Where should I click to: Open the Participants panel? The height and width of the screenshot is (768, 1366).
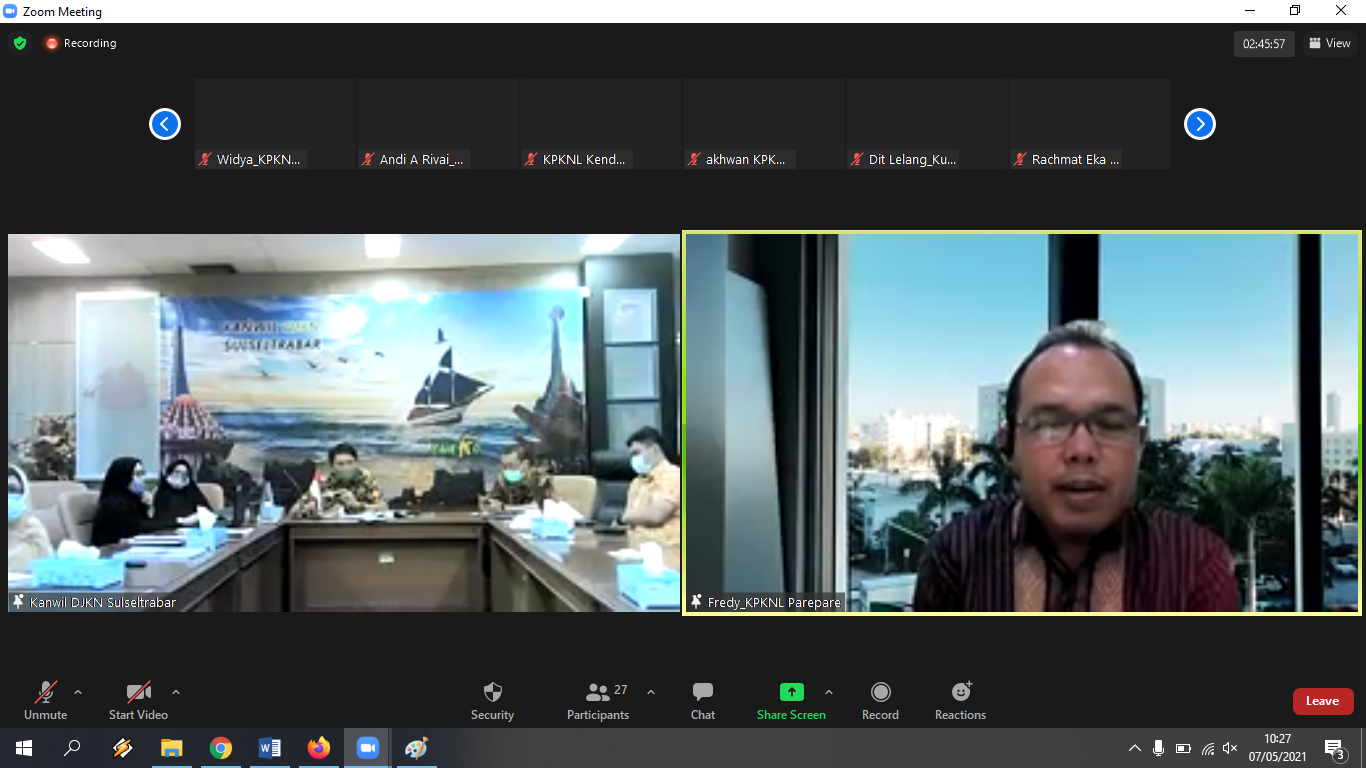(598, 700)
